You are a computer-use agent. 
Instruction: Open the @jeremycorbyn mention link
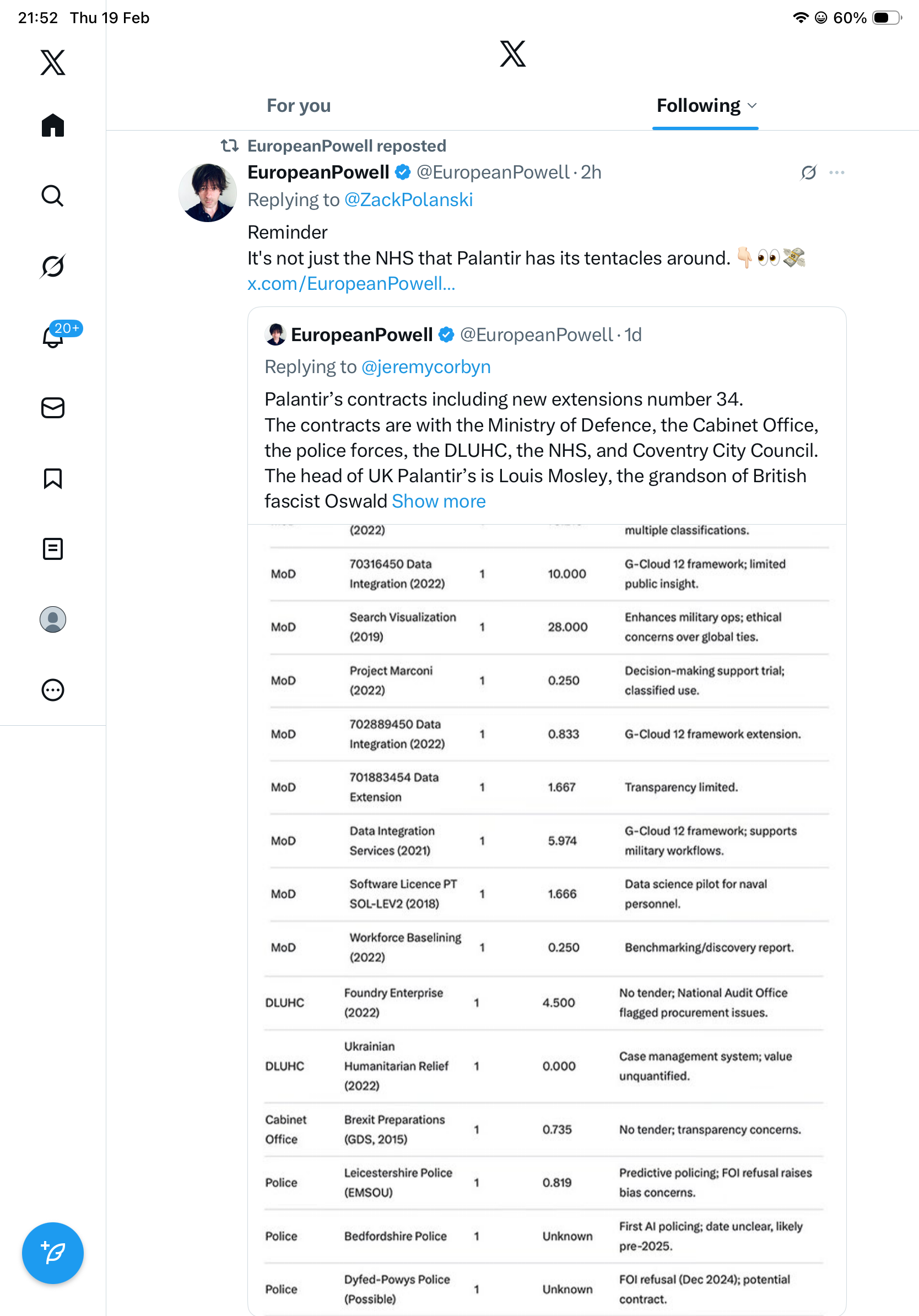[426, 367]
